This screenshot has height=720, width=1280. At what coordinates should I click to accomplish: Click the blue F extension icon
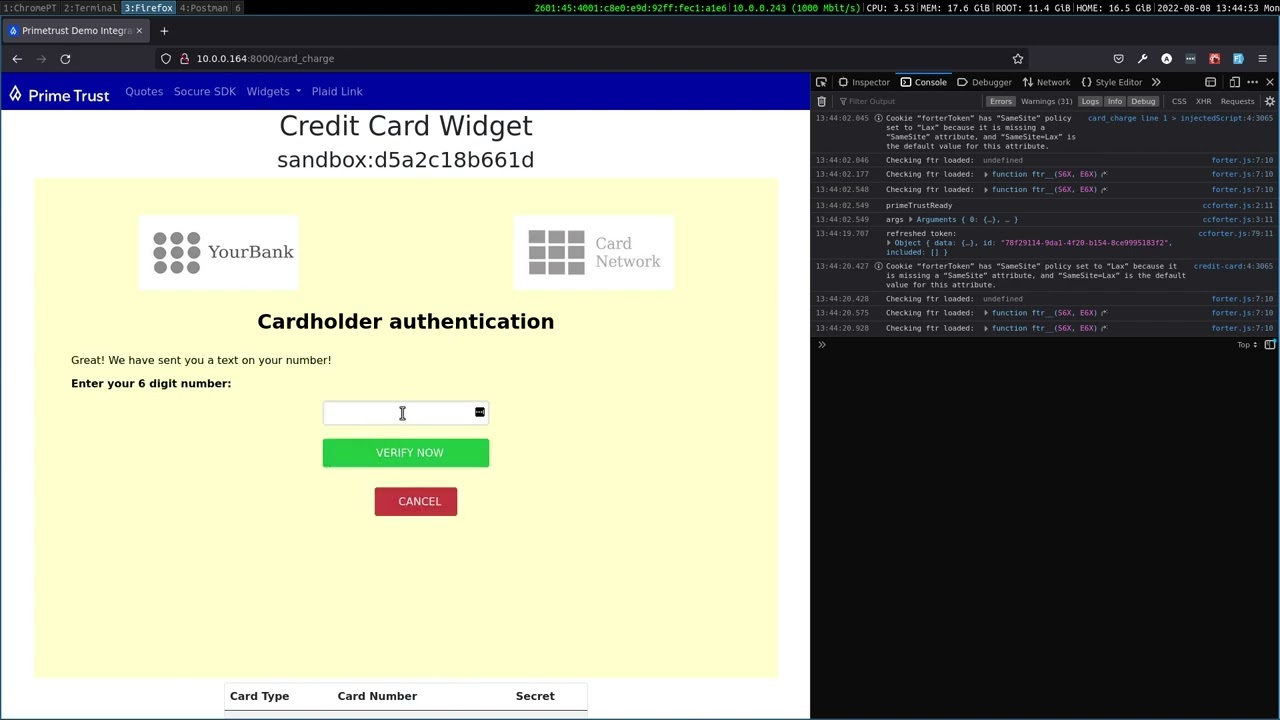[x=1238, y=59]
